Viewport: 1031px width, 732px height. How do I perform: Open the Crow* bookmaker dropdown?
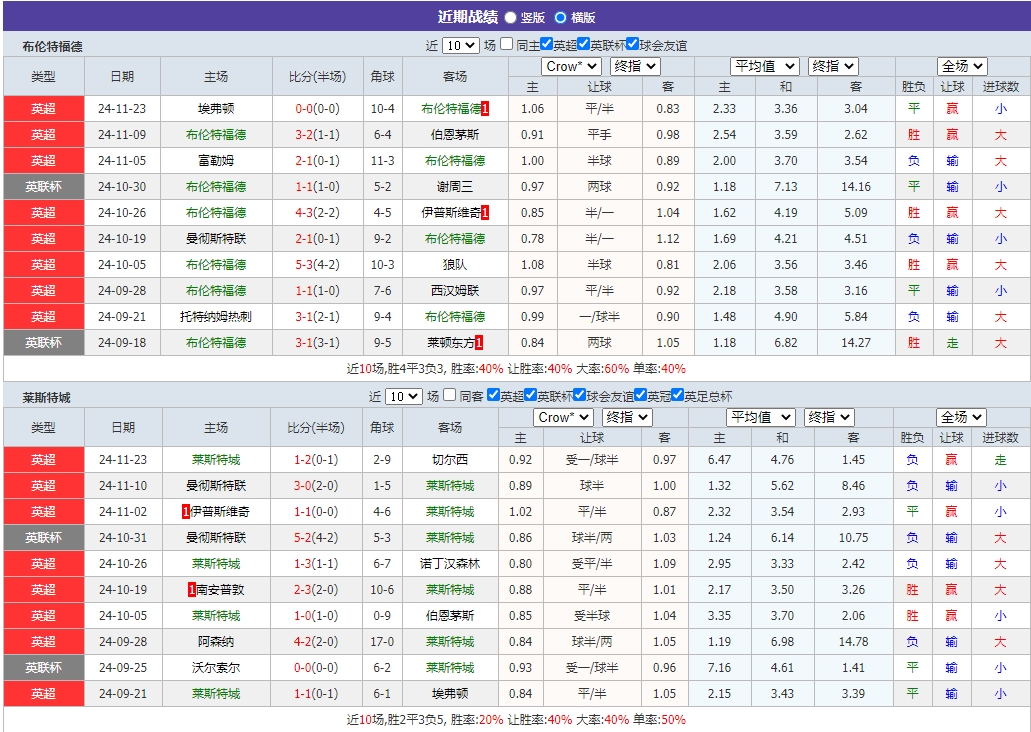click(569, 66)
